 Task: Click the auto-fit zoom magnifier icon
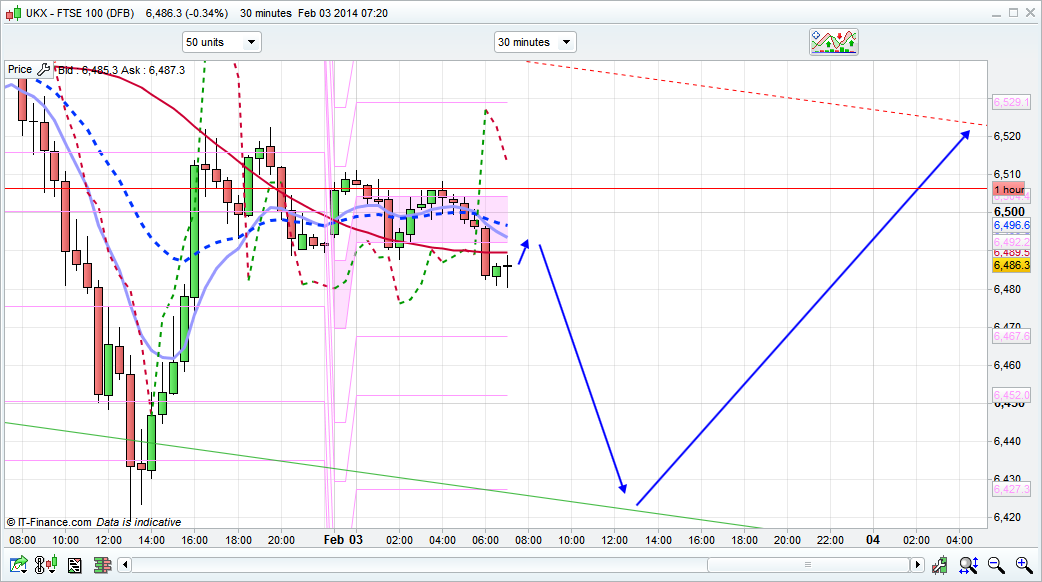coord(968,565)
